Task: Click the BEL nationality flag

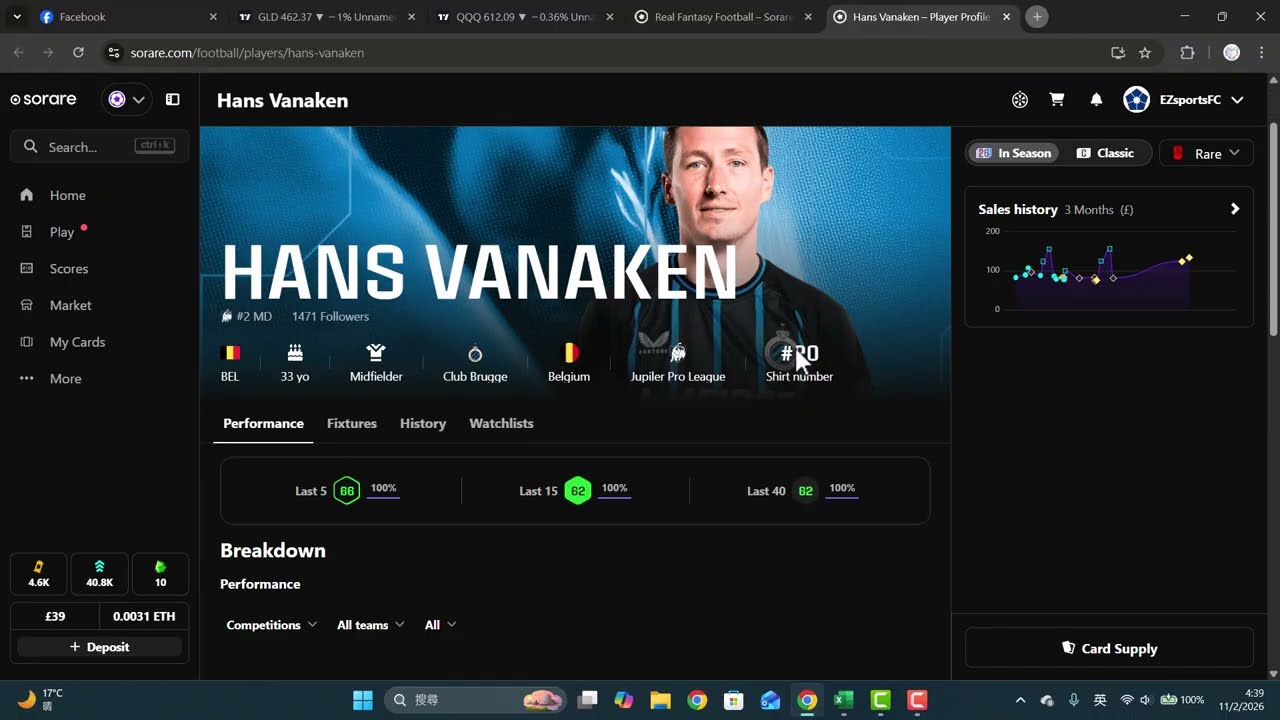Action: click(230, 353)
